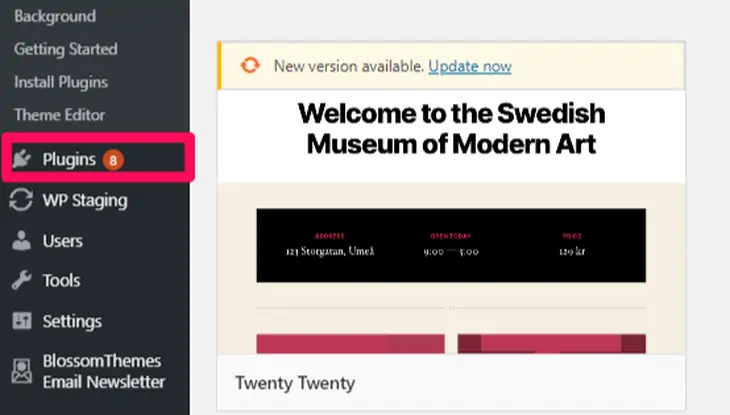Click the Plugins plug icon
Viewport: 730px width, 415px height.
pos(21,159)
